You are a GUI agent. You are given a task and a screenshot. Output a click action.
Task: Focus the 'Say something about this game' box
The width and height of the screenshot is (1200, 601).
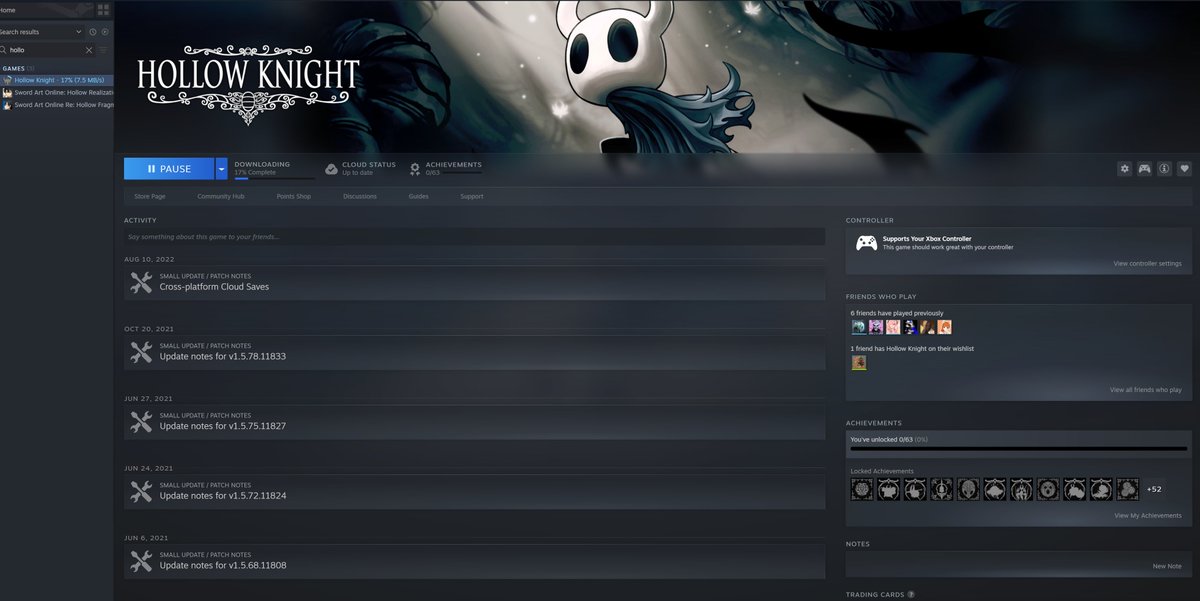tap(474, 237)
